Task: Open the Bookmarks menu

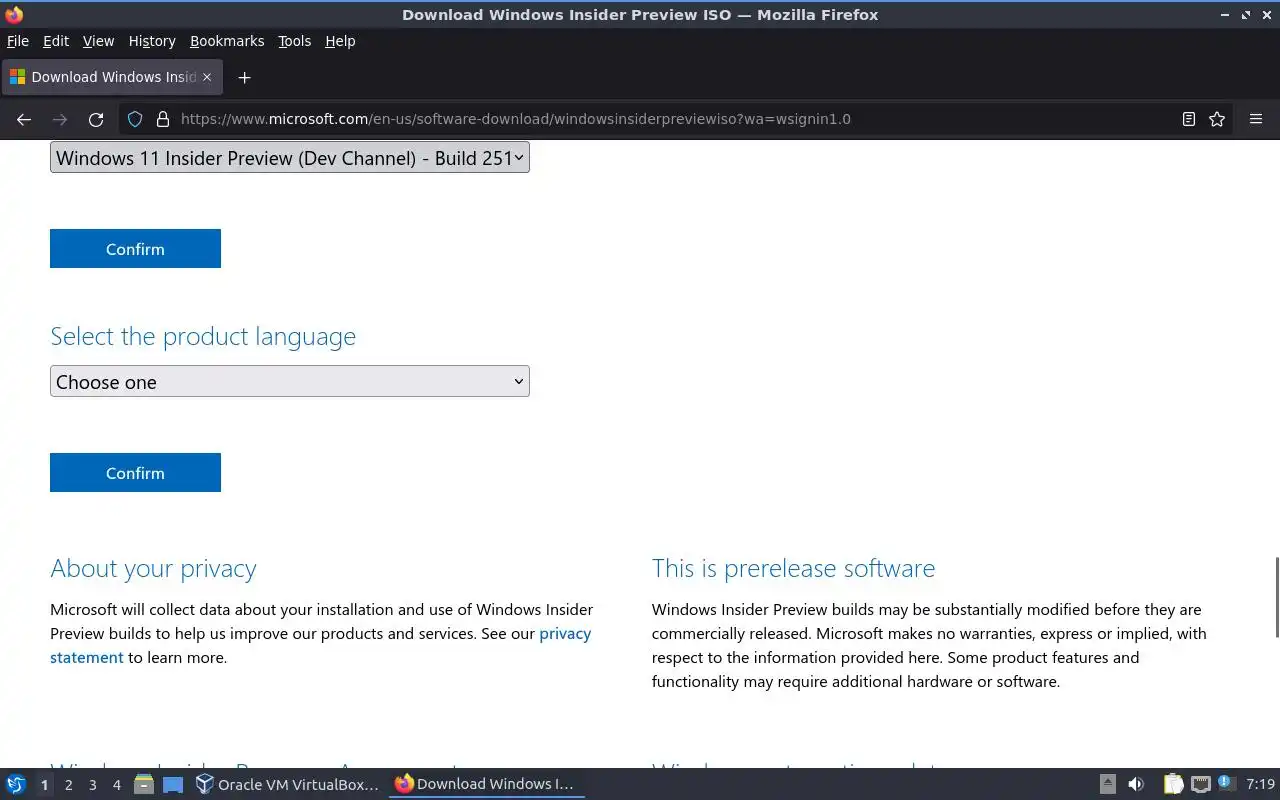Action: pyautogui.click(x=227, y=41)
